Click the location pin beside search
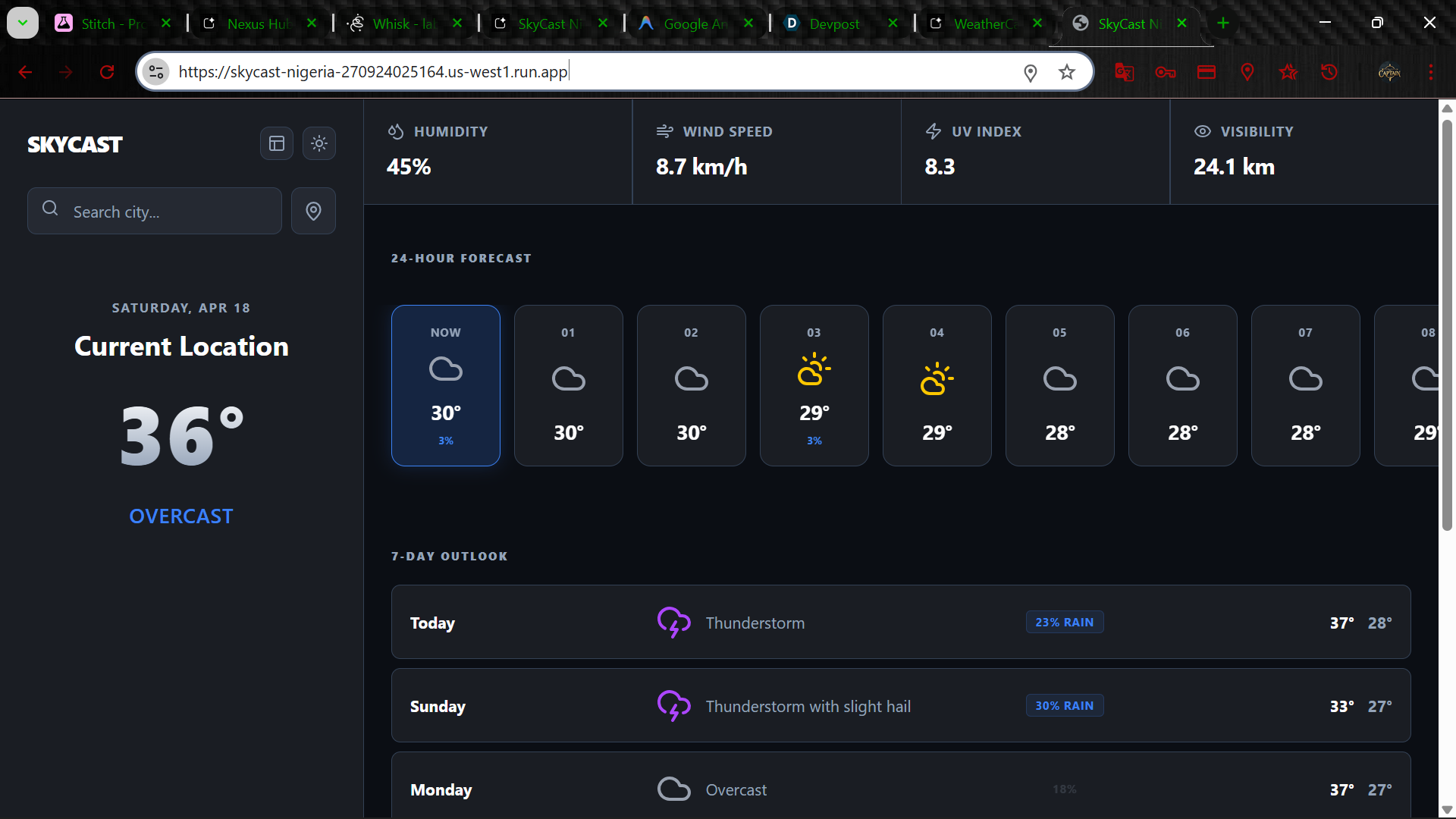Viewport: 1456px width, 819px height. [x=313, y=211]
